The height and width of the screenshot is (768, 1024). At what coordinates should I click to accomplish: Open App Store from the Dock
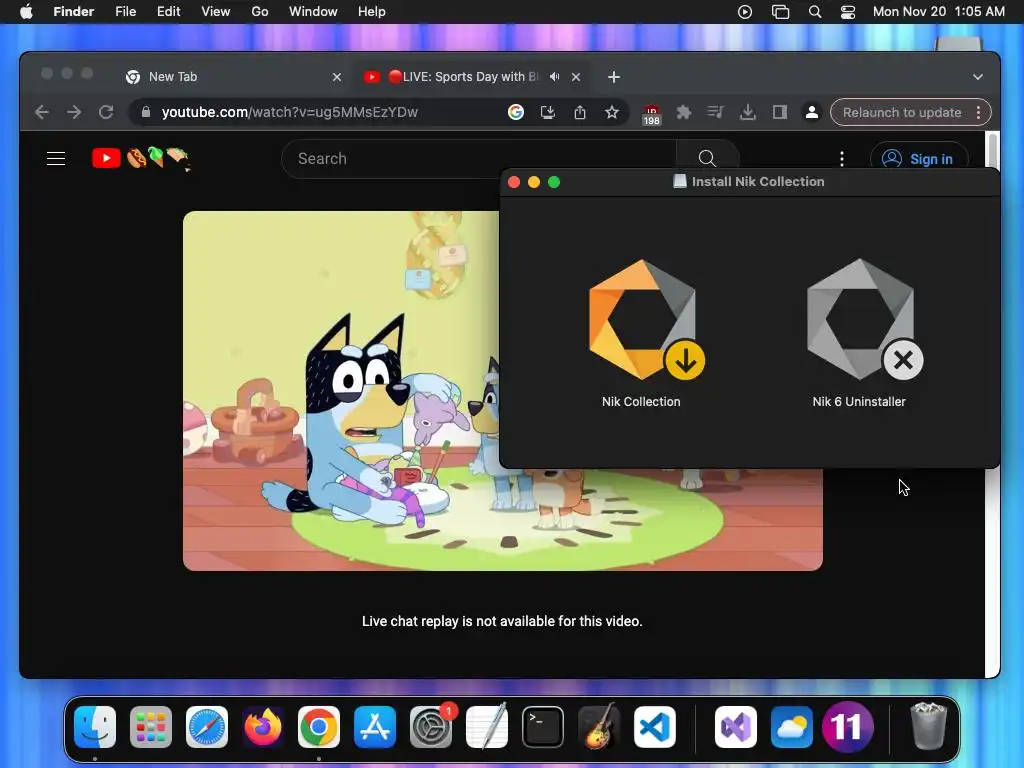click(x=375, y=727)
